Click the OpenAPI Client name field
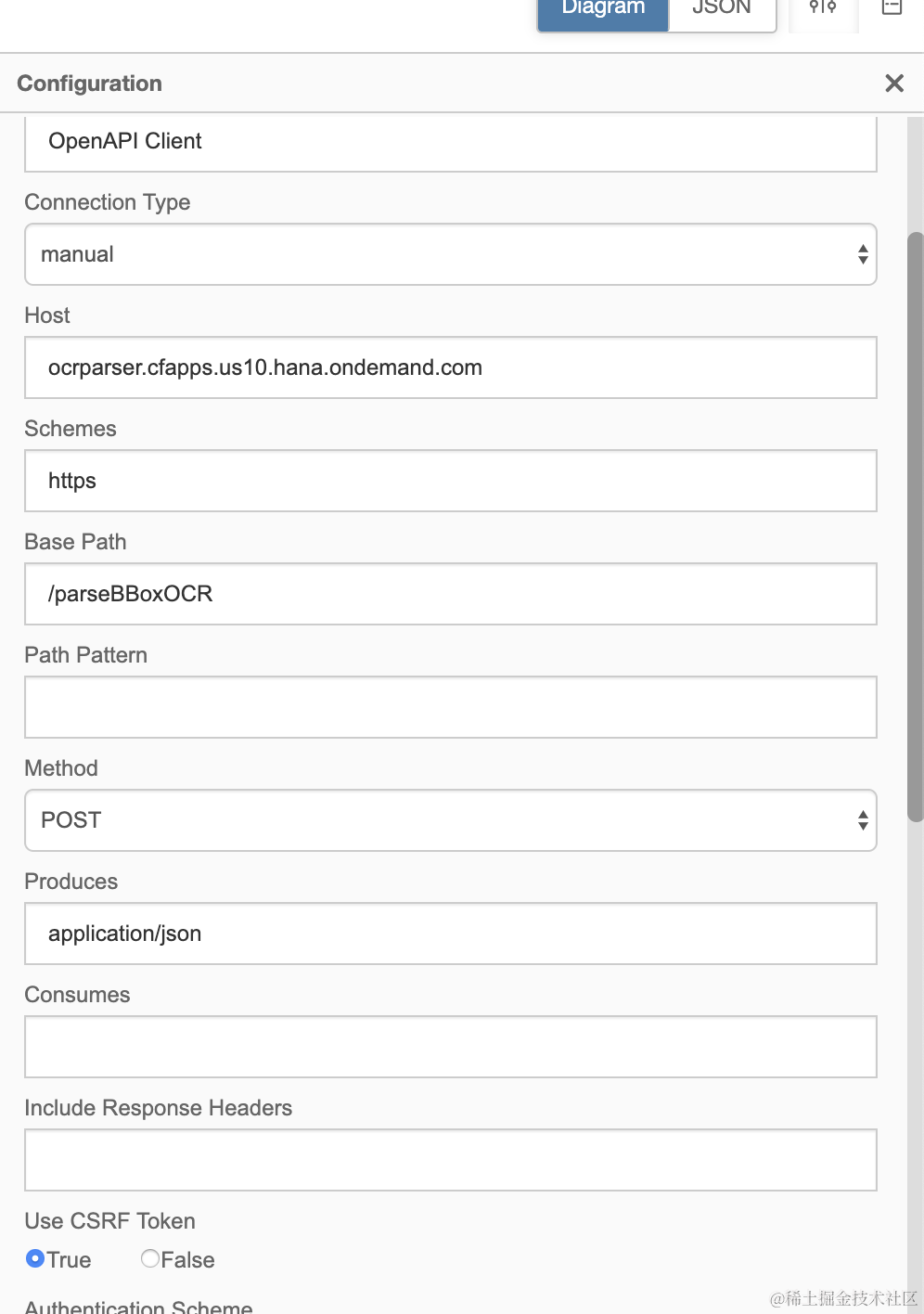 click(450, 142)
